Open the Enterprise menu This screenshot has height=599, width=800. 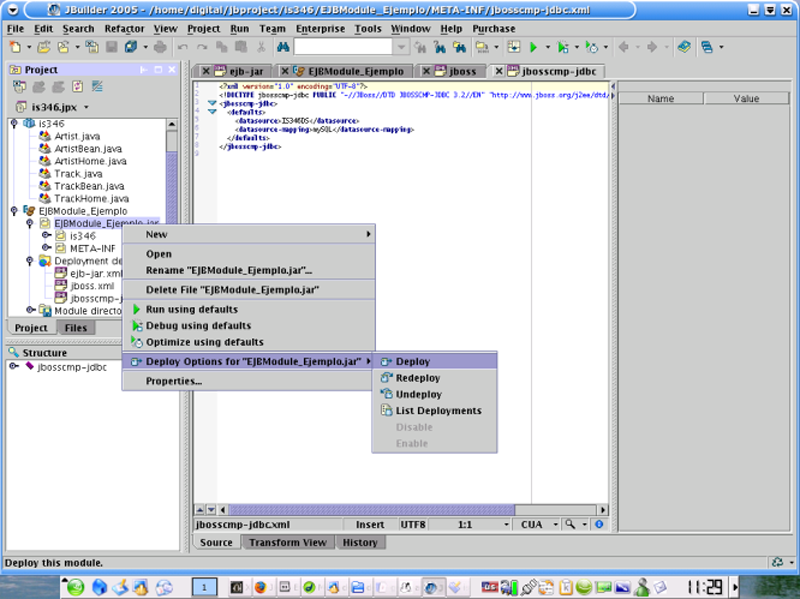pyautogui.click(x=320, y=29)
